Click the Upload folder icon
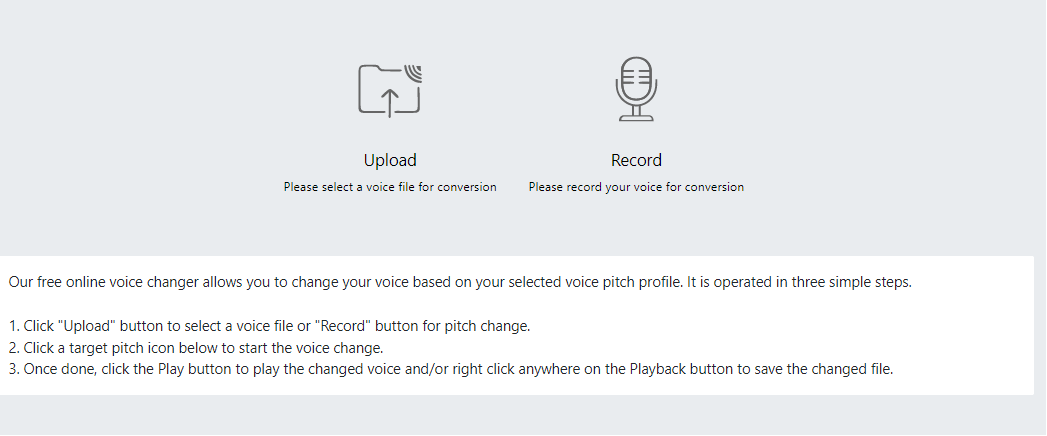This screenshot has height=436, width=1047. (390, 91)
